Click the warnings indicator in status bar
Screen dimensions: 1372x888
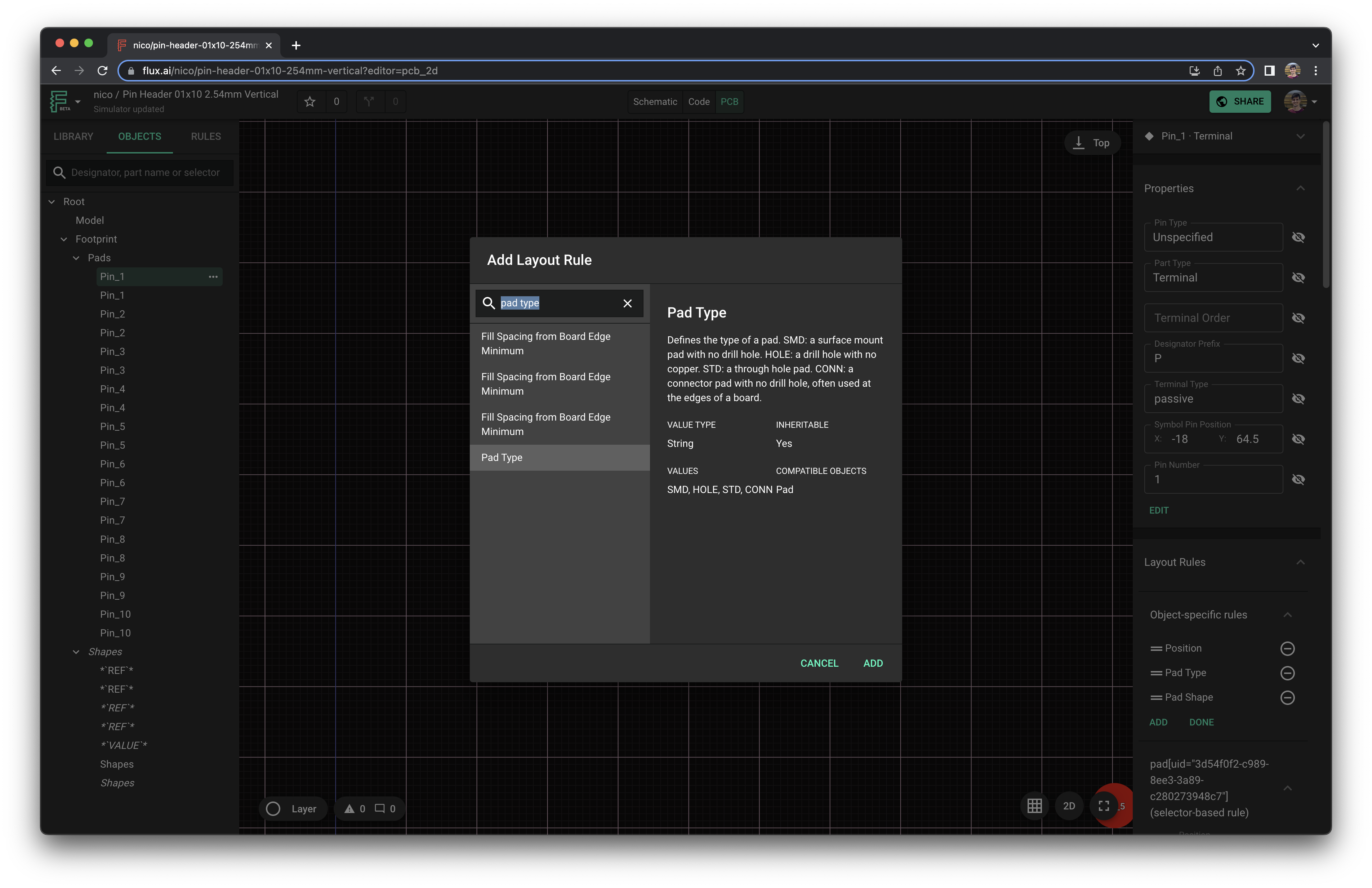pyautogui.click(x=350, y=808)
